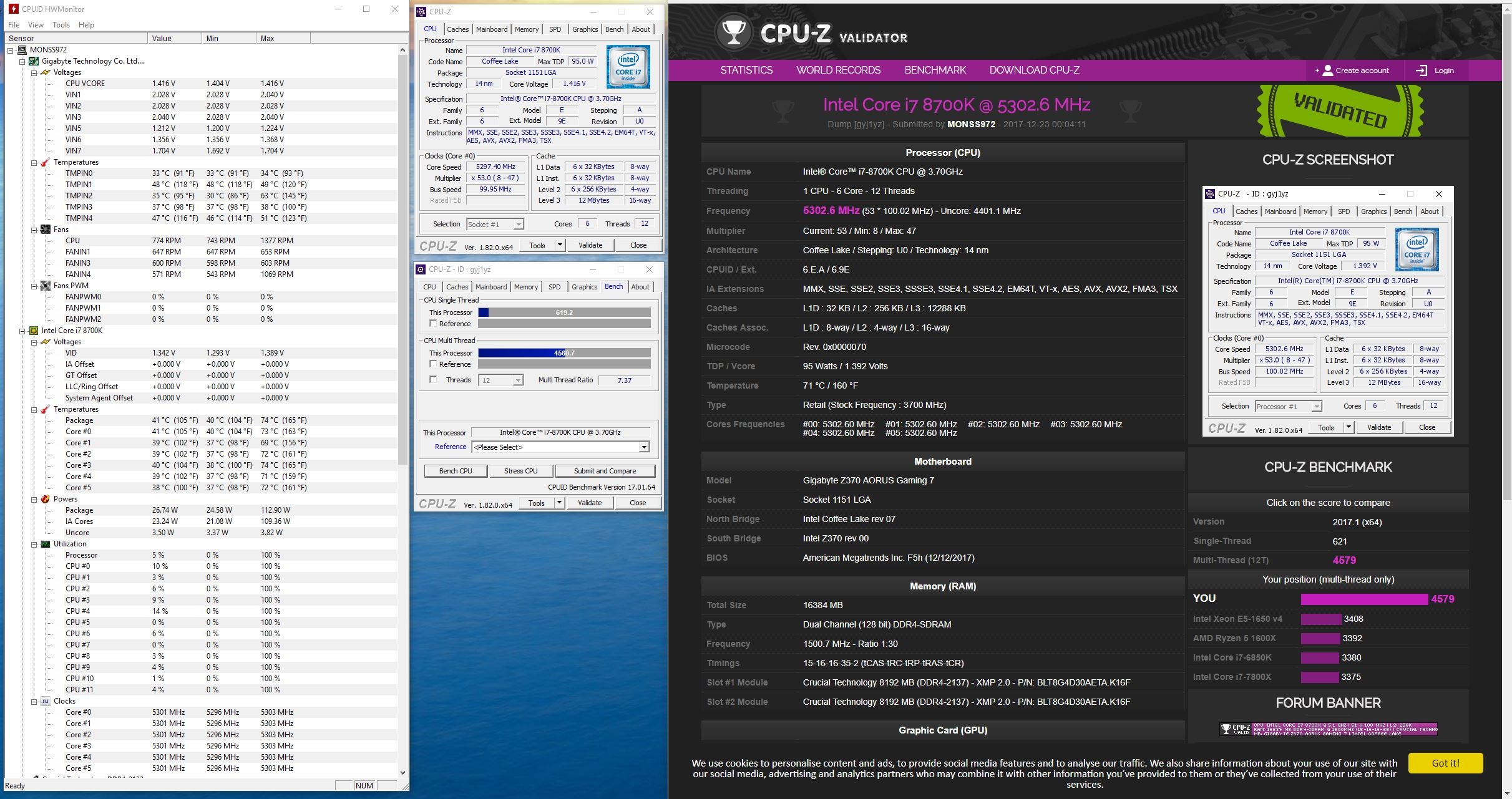This screenshot has width=1512, height=799.
Task: Click the Intel Core i7 8700K chip icon in HWMonitor tree
Action: click(x=34, y=331)
